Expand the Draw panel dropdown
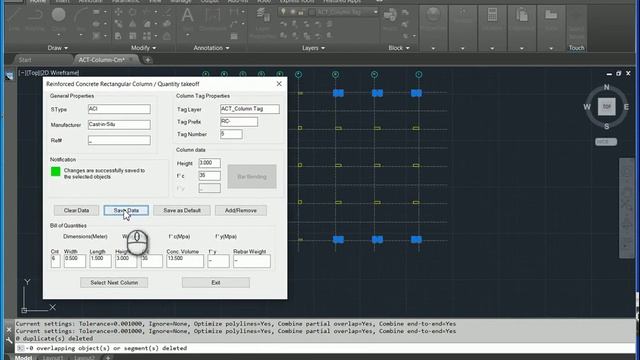 click(58, 48)
